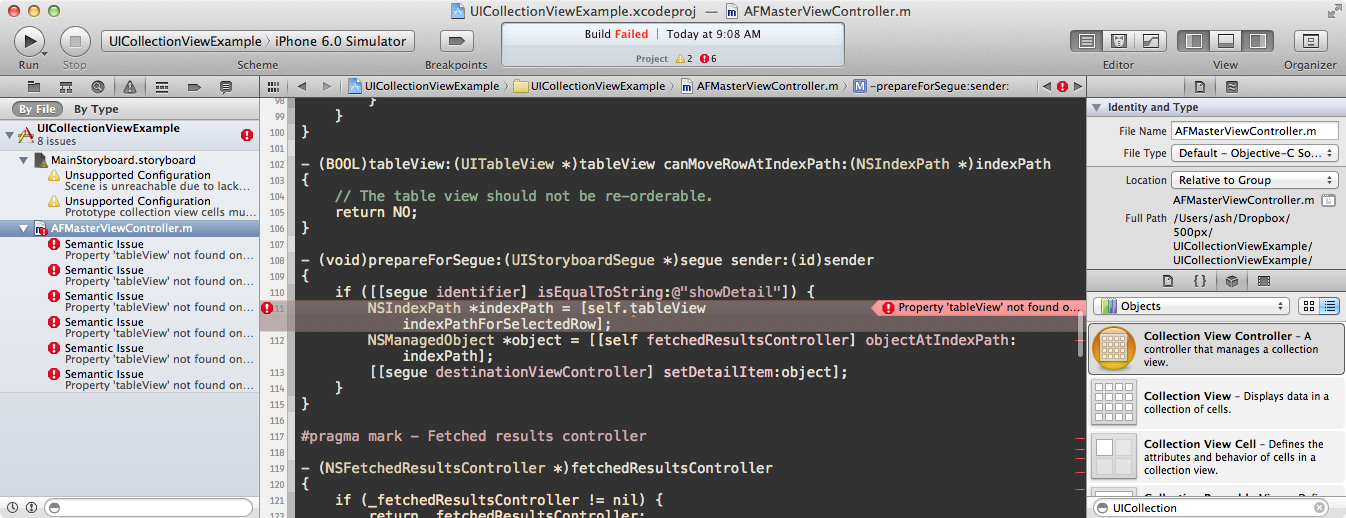Click the Run button
Viewport: 1346px width, 518px height.
[29, 41]
